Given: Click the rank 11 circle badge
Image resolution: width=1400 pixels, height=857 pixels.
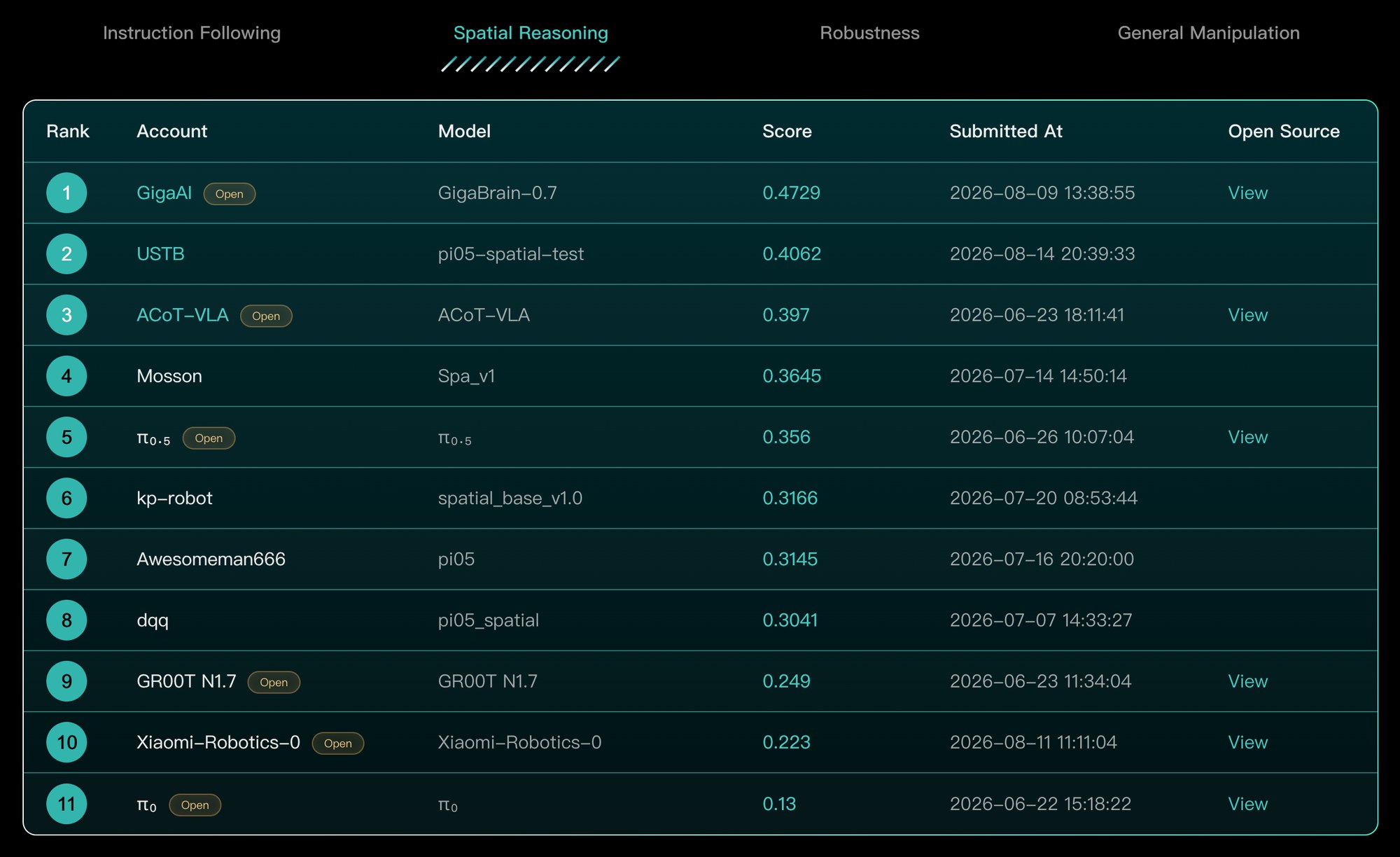Looking at the screenshot, I should pos(66,804).
